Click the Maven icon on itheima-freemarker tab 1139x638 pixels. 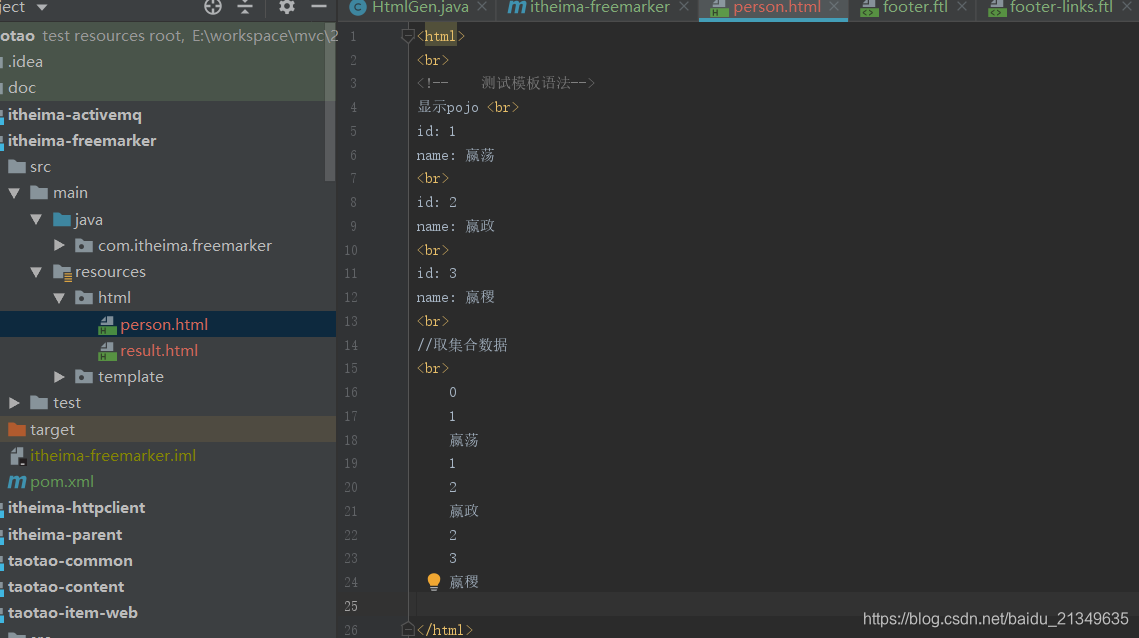coord(516,7)
